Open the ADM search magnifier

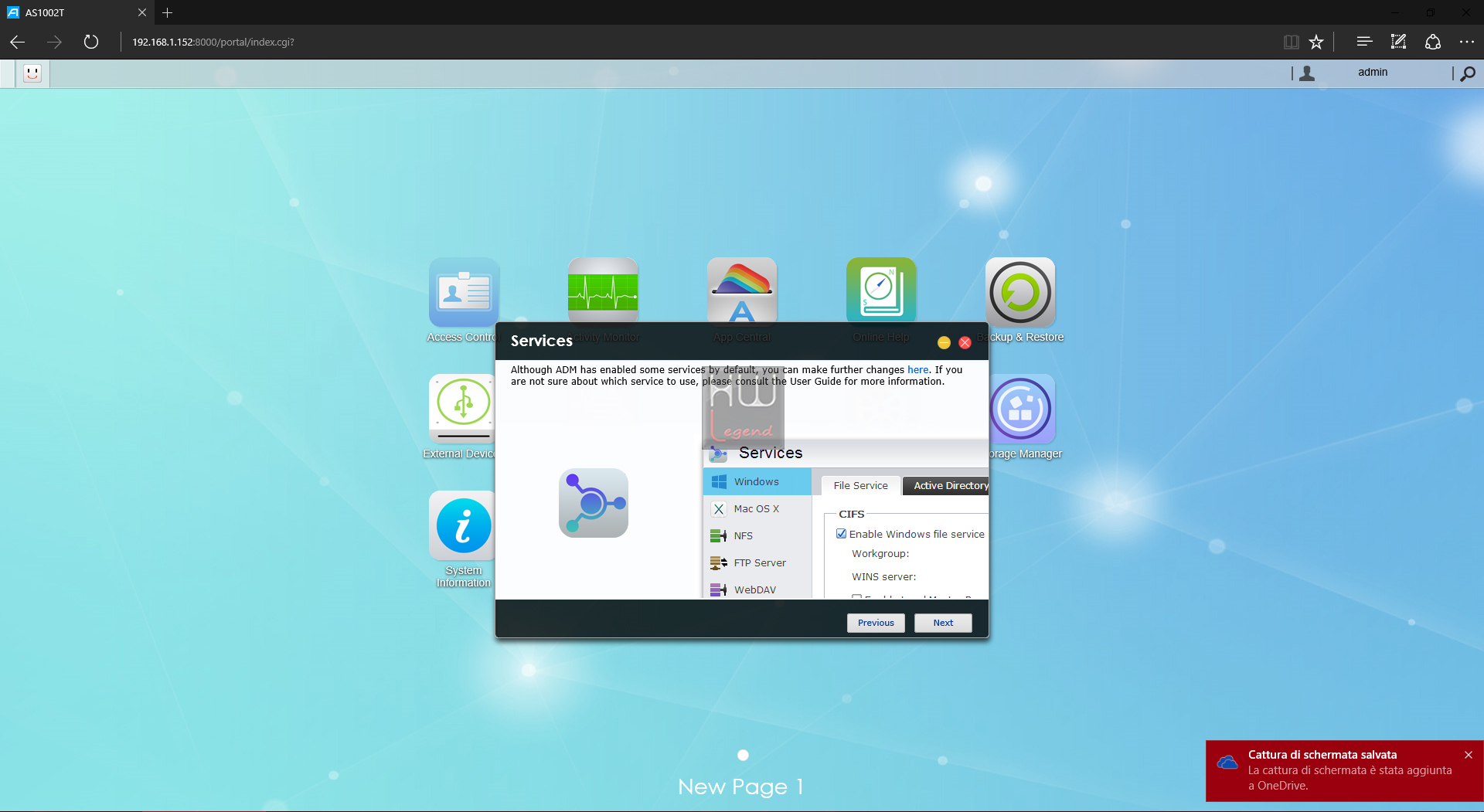point(1468,73)
